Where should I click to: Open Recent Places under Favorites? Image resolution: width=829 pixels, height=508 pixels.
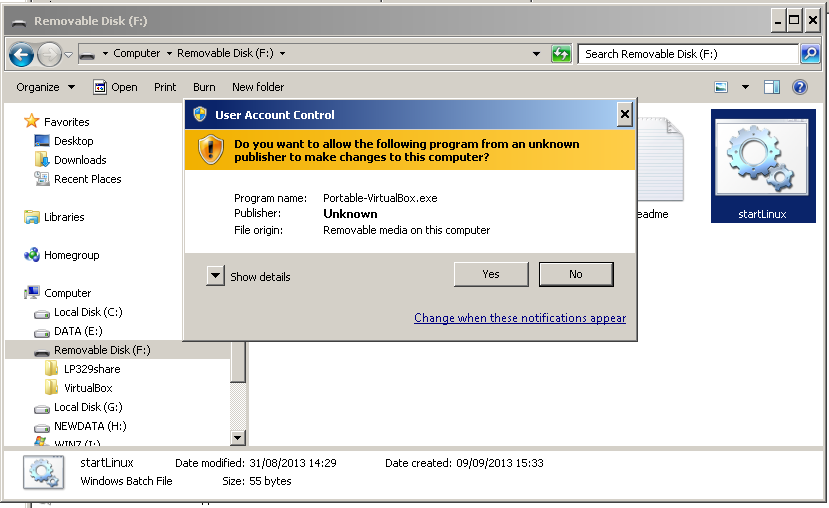pyautogui.click(x=78, y=179)
